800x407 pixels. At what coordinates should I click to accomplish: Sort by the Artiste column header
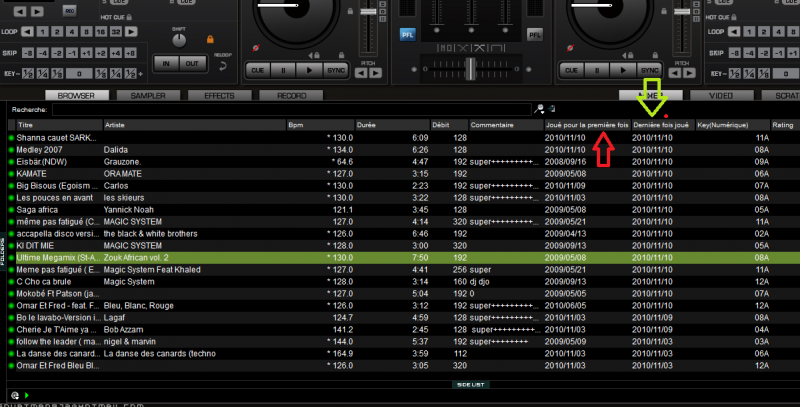194,125
